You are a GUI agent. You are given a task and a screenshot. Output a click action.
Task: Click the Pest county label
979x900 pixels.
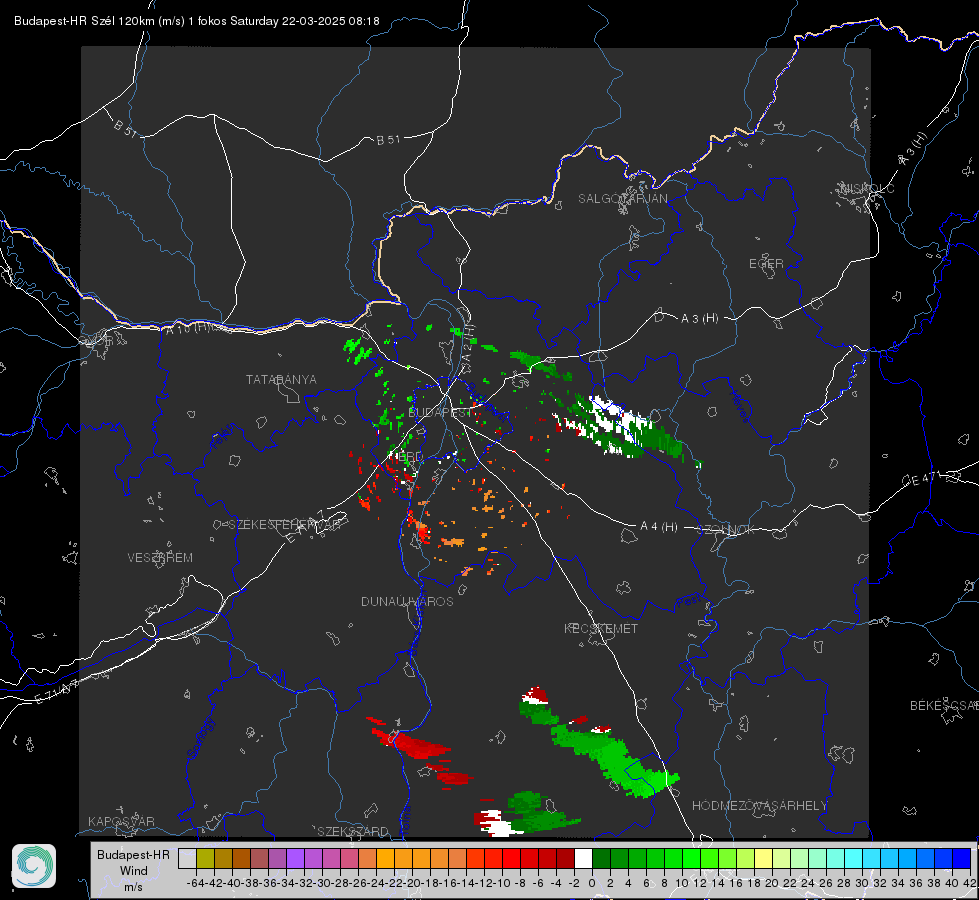coord(689,602)
